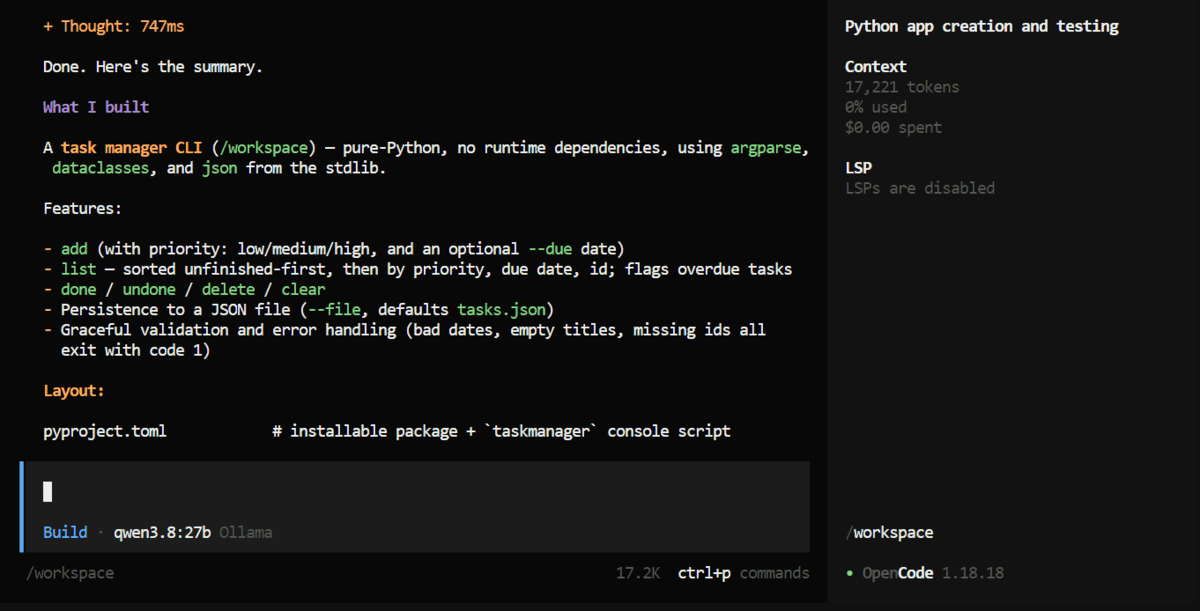Click the installable package comment text
The width and height of the screenshot is (1200, 611).
[x=501, y=431]
